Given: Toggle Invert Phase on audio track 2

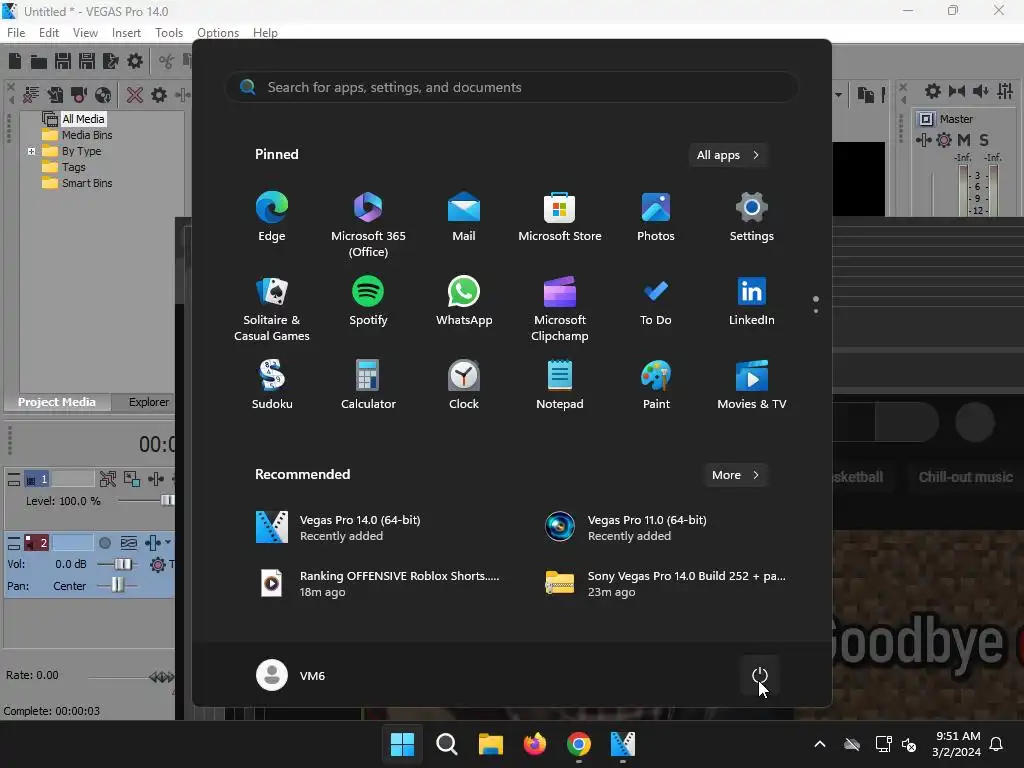Looking at the screenshot, I should (x=129, y=543).
